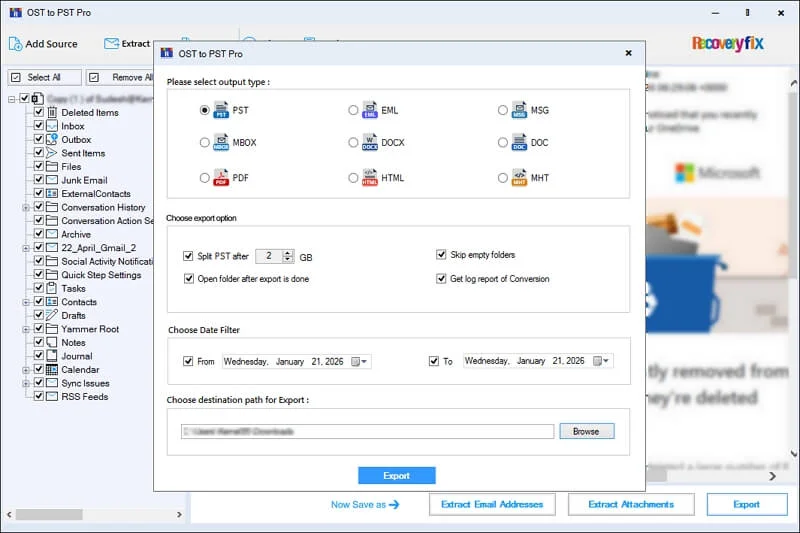Toggle Get log report of Conversion
The image size is (800, 533).
point(441,278)
